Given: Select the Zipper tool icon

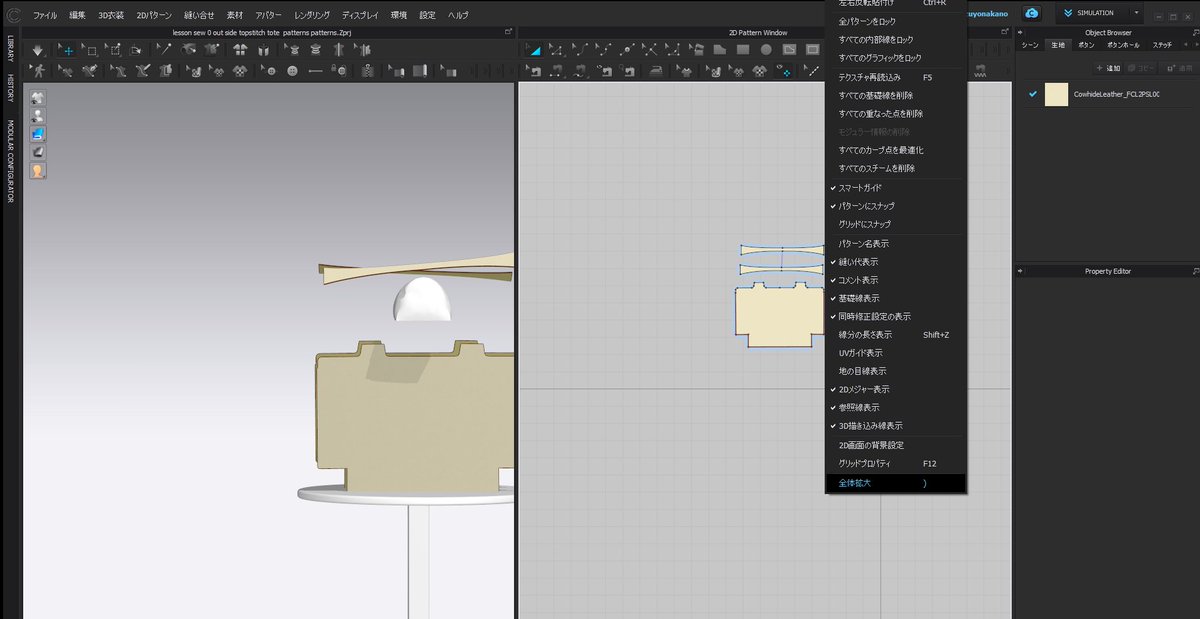Looking at the screenshot, I should pos(367,70).
